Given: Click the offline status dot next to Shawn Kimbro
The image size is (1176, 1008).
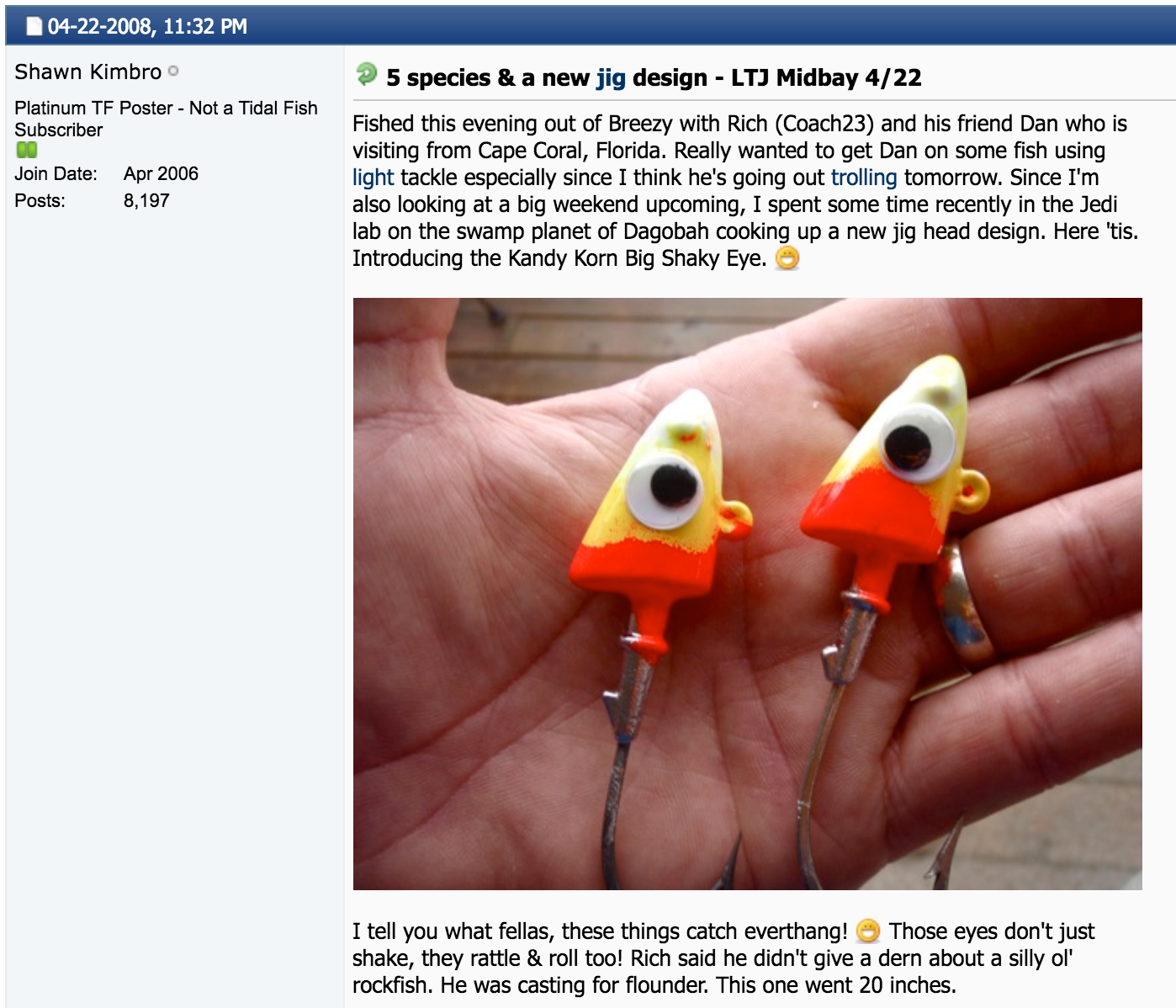Looking at the screenshot, I should [x=173, y=72].
